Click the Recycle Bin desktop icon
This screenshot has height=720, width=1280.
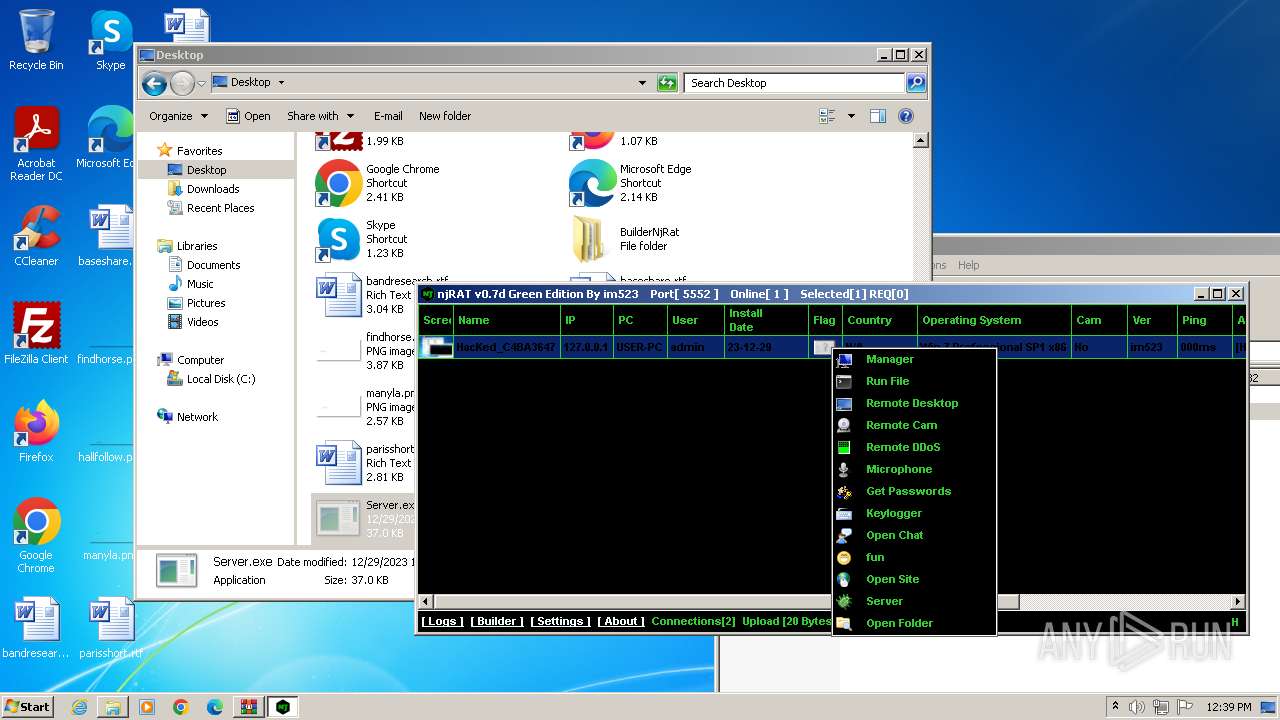click(x=36, y=40)
